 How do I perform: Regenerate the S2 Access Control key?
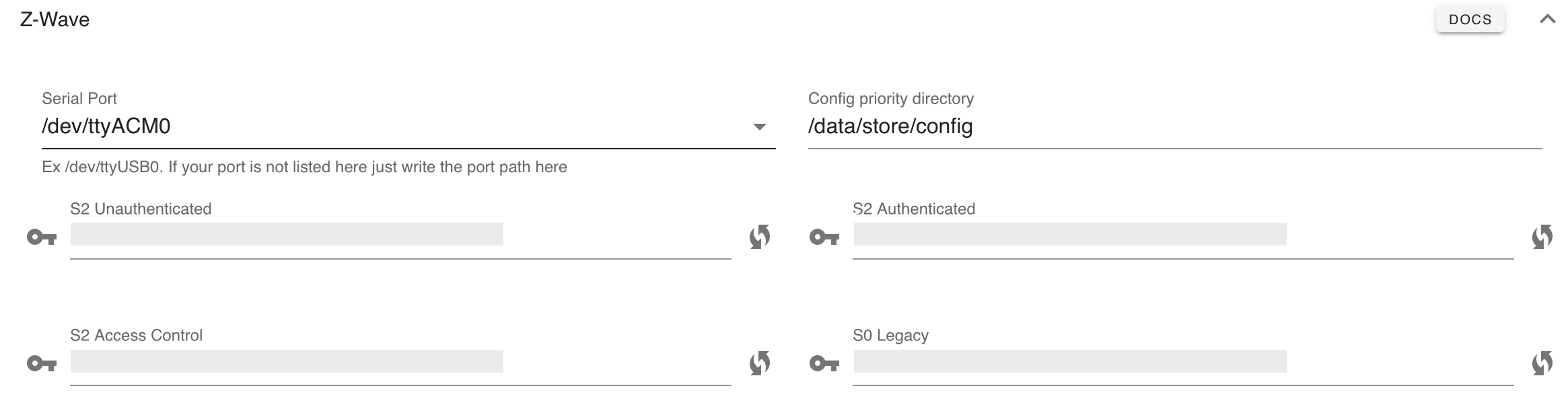click(x=760, y=363)
